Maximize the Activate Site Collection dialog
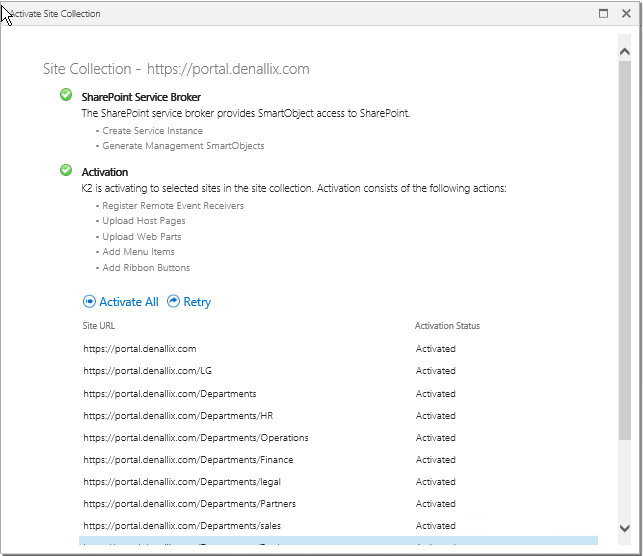 [603, 14]
